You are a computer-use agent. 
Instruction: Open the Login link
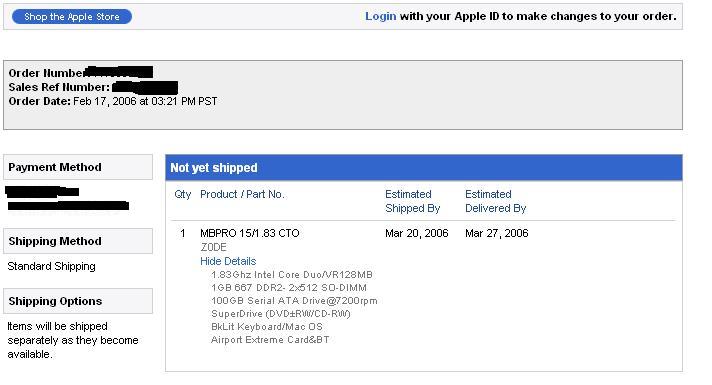coord(381,16)
